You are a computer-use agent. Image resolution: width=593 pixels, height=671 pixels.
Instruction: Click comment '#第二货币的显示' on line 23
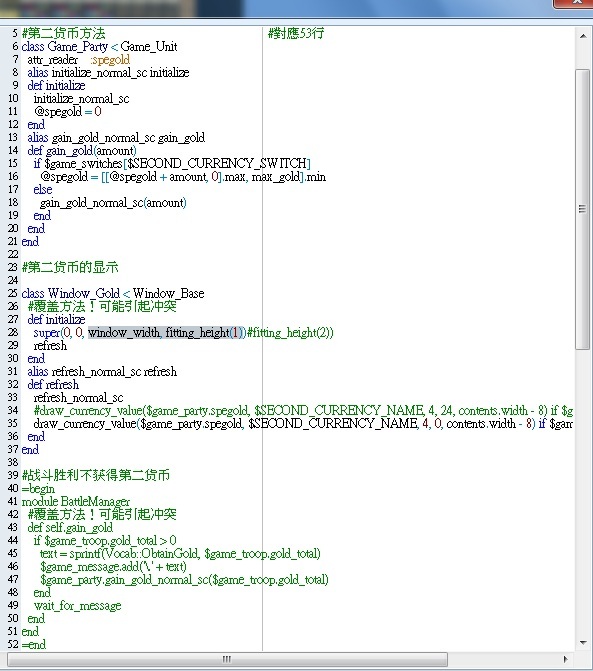click(70, 267)
